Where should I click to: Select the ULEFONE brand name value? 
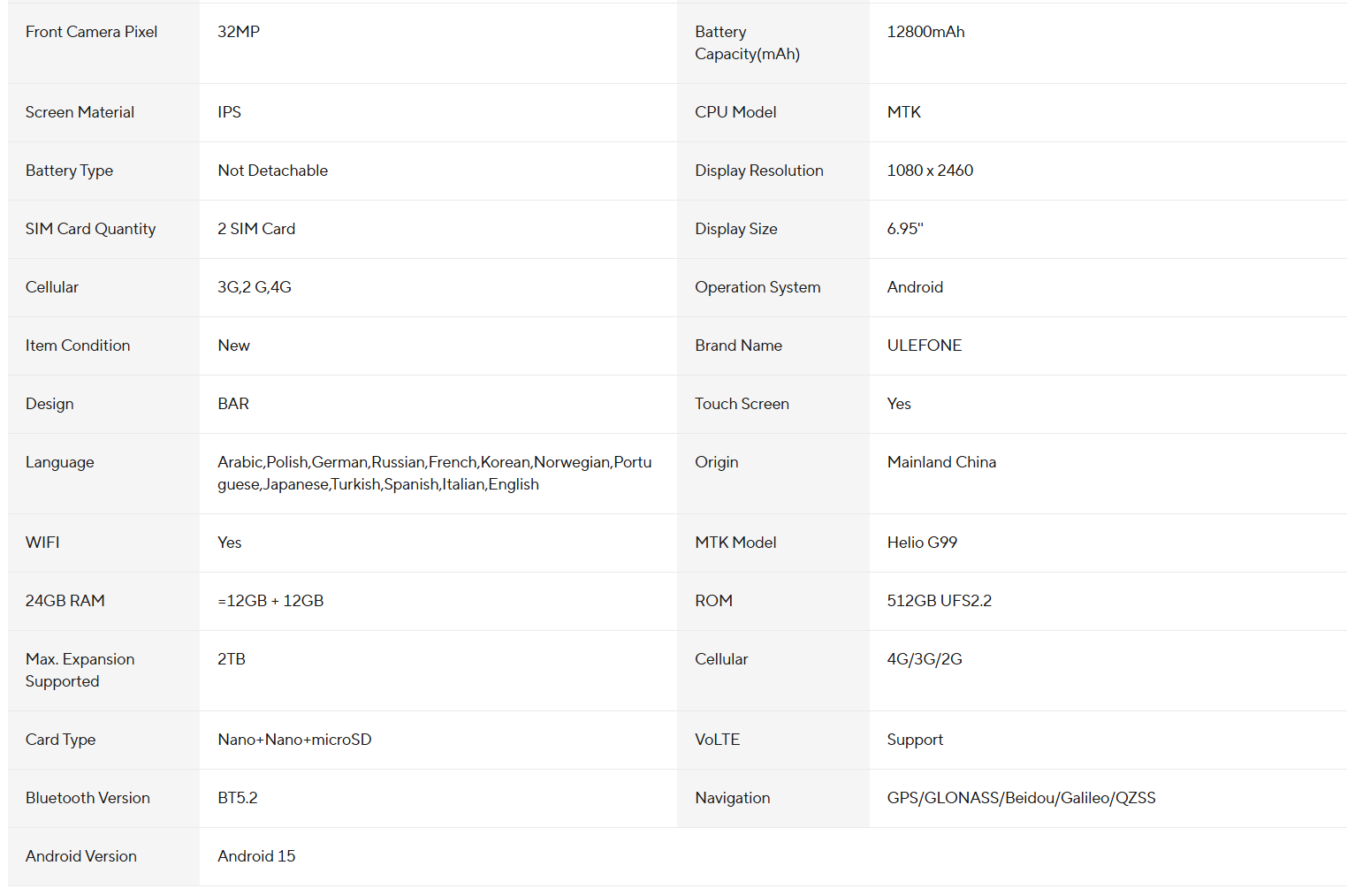pos(924,345)
